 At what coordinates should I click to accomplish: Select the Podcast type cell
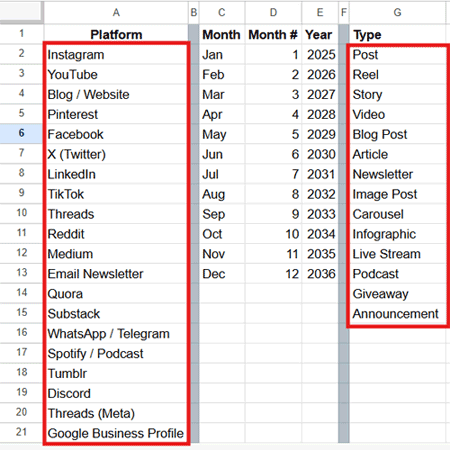point(397,273)
